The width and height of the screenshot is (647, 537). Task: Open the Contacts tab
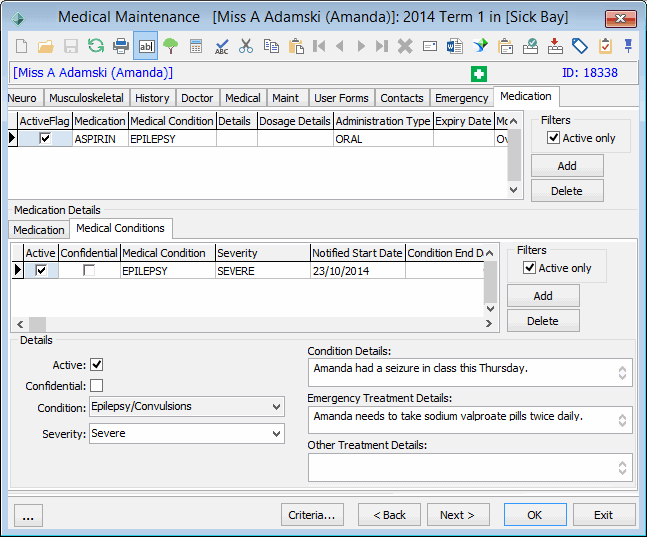pyautogui.click(x=402, y=98)
